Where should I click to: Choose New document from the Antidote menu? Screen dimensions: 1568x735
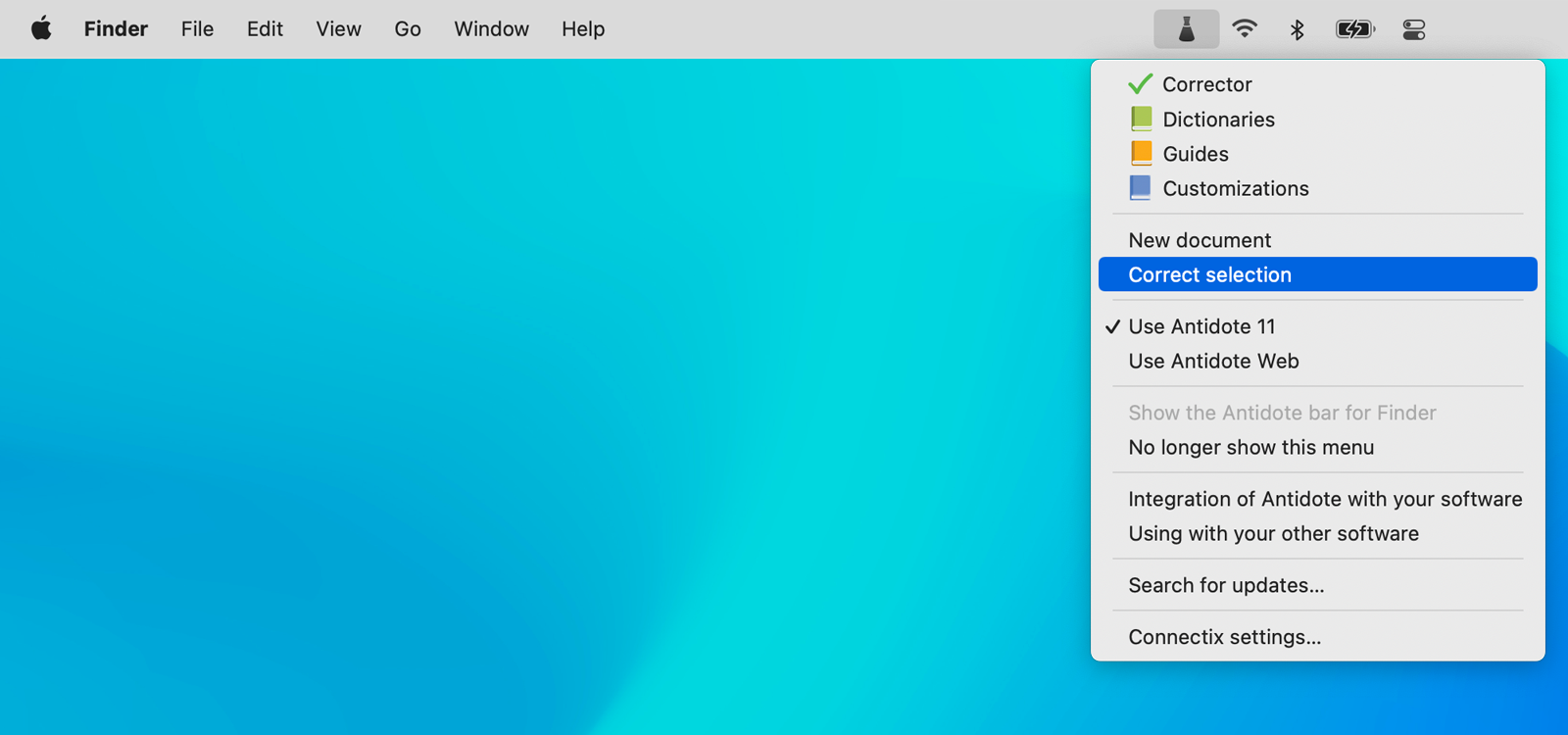coord(1200,240)
